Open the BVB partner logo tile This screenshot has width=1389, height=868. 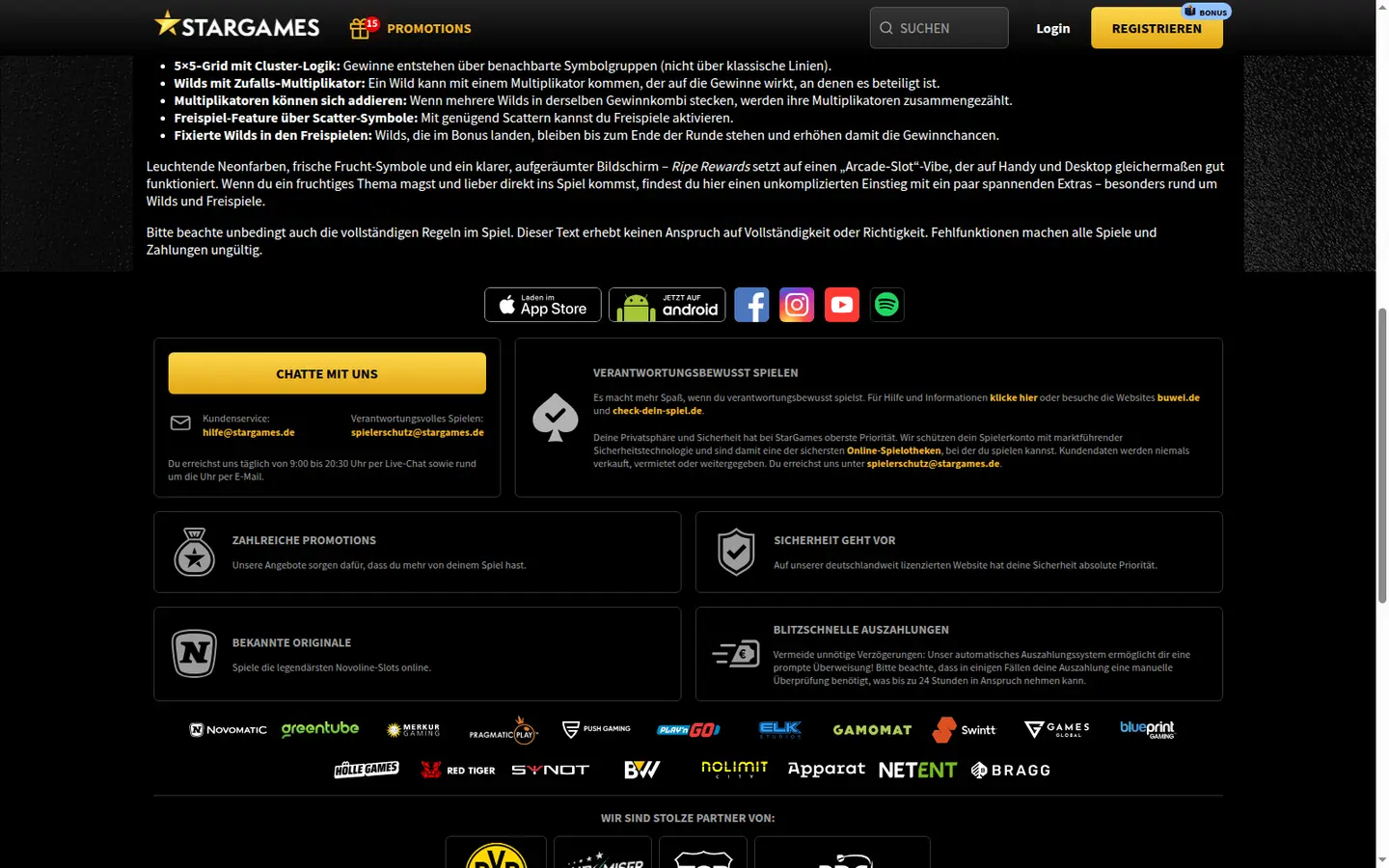pos(496,853)
